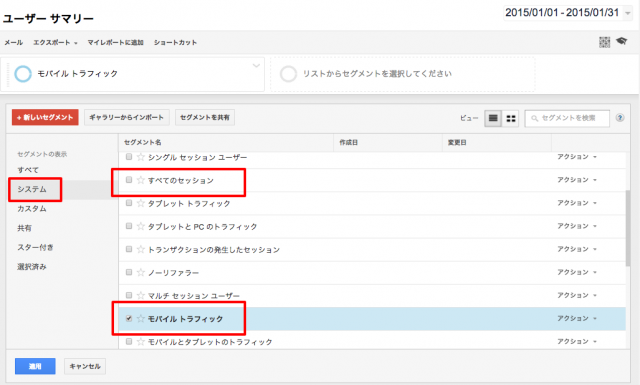Star the トランザクションの発生したセッション segment
This screenshot has height=385, width=640.
(141, 249)
